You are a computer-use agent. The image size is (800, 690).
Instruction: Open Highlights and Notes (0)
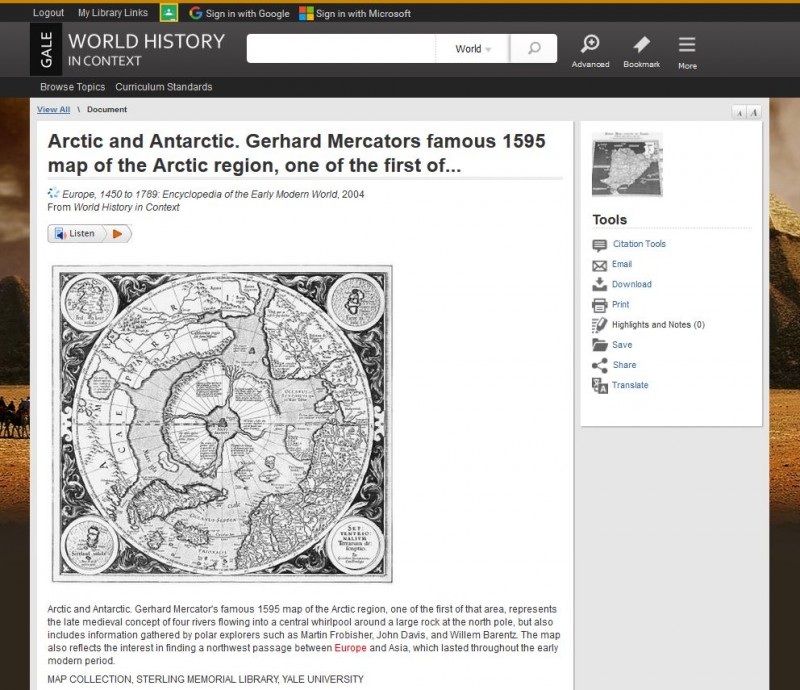pyautogui.click(x=658, y=325)
